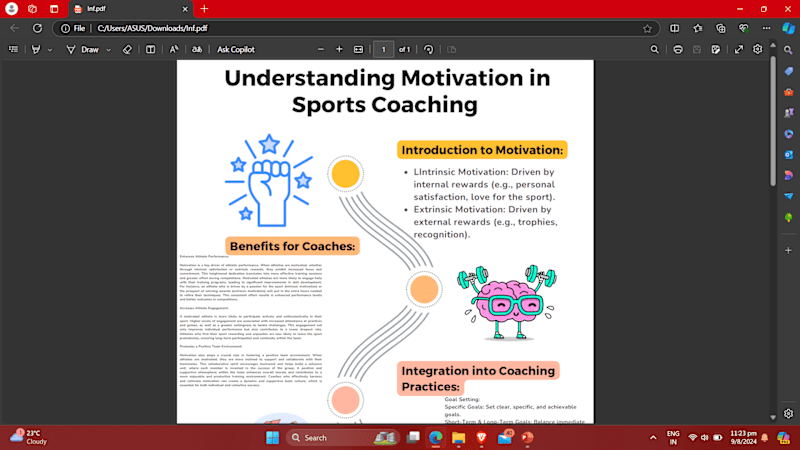
Task: Open the browser profile icon
Action: pos(11,9)
